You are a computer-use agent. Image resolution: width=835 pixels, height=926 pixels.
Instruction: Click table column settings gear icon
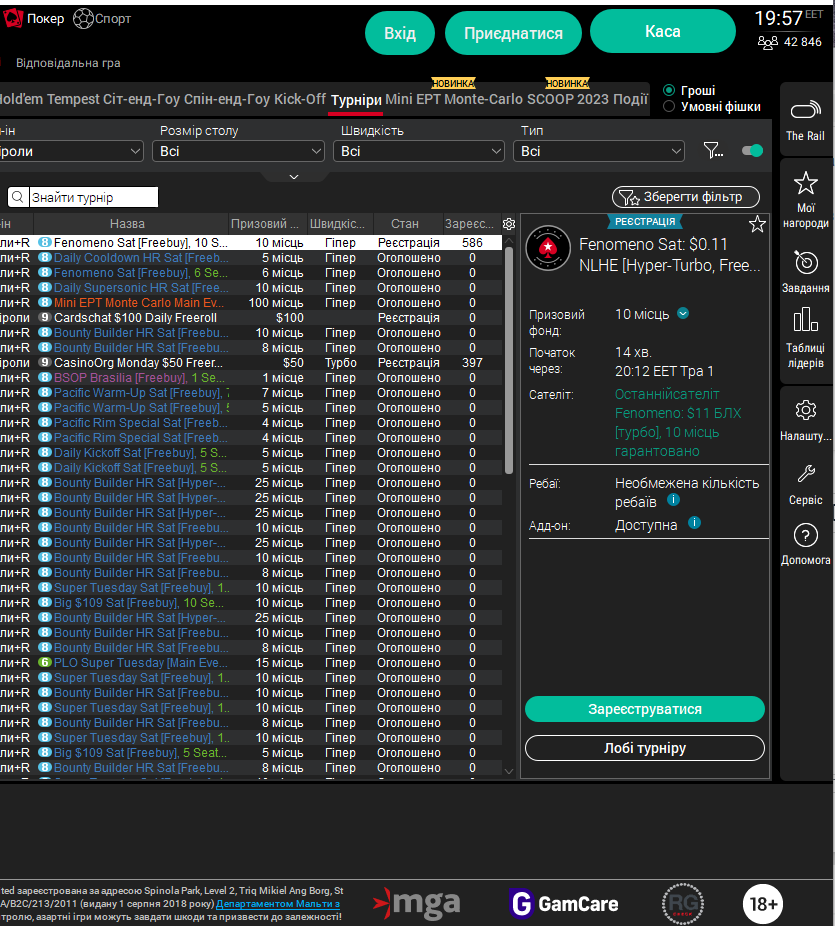509,224
